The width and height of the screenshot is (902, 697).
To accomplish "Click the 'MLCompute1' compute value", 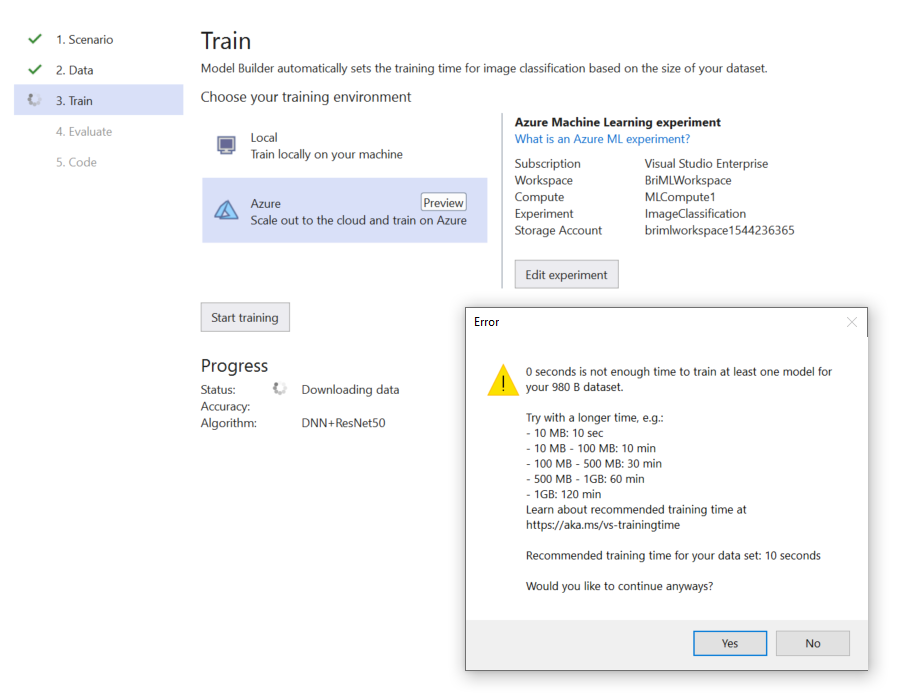I will 680,197.
